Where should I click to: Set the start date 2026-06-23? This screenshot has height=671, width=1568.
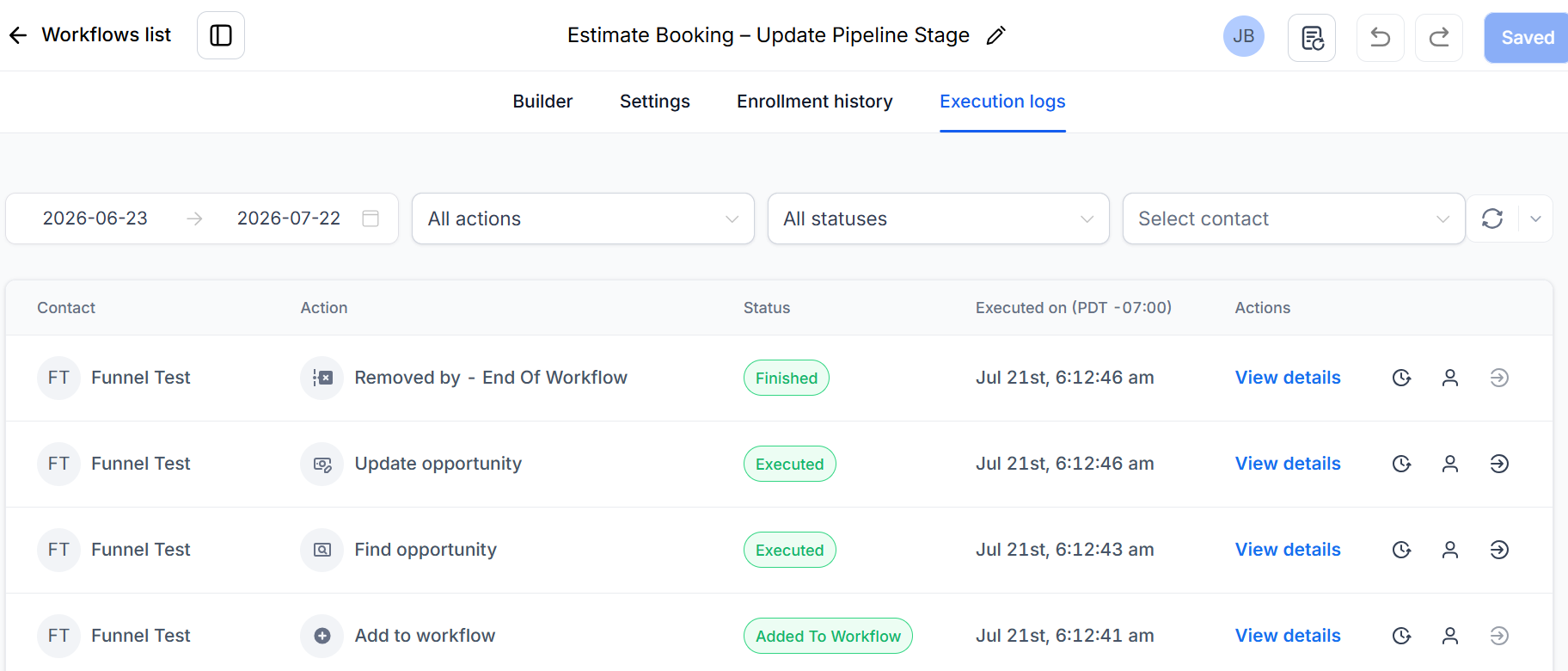(x=95, y=219)
